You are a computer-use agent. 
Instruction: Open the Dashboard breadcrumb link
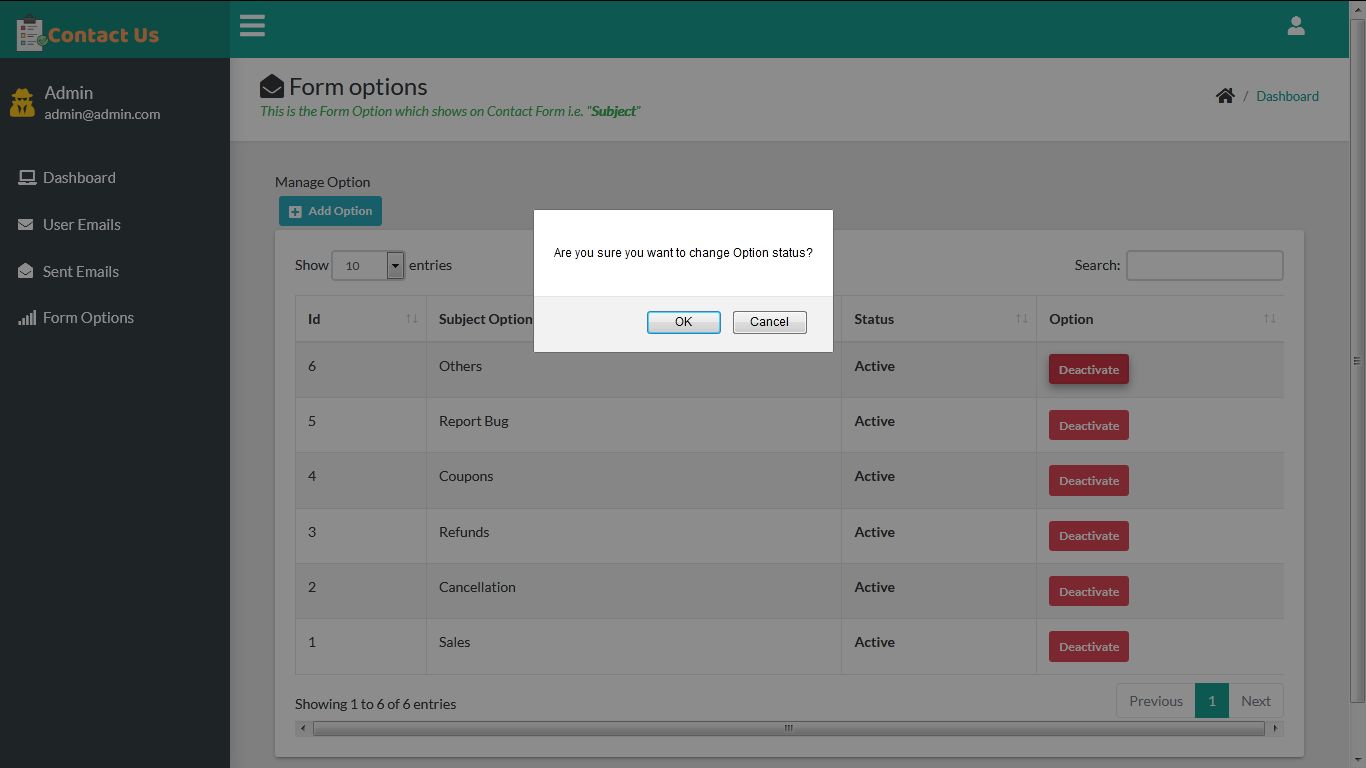click(1287, 96)
